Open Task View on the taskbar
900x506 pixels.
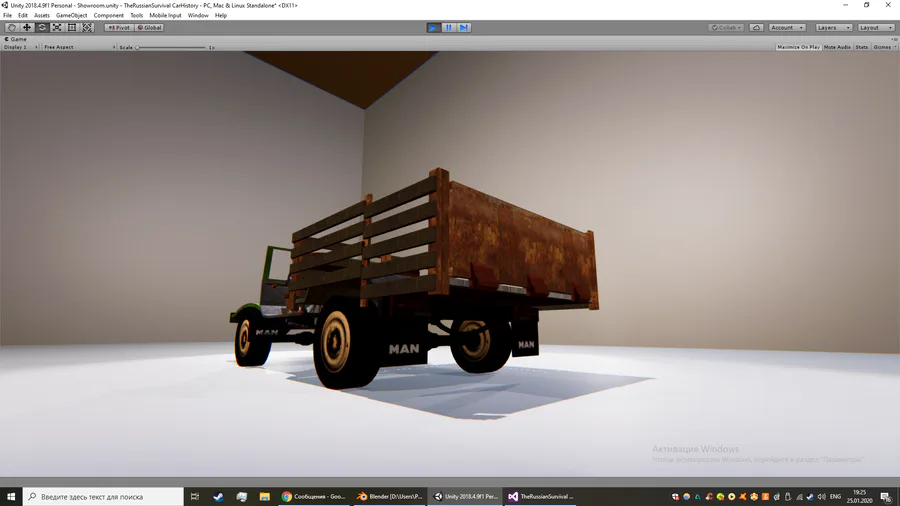pos(195,497)
